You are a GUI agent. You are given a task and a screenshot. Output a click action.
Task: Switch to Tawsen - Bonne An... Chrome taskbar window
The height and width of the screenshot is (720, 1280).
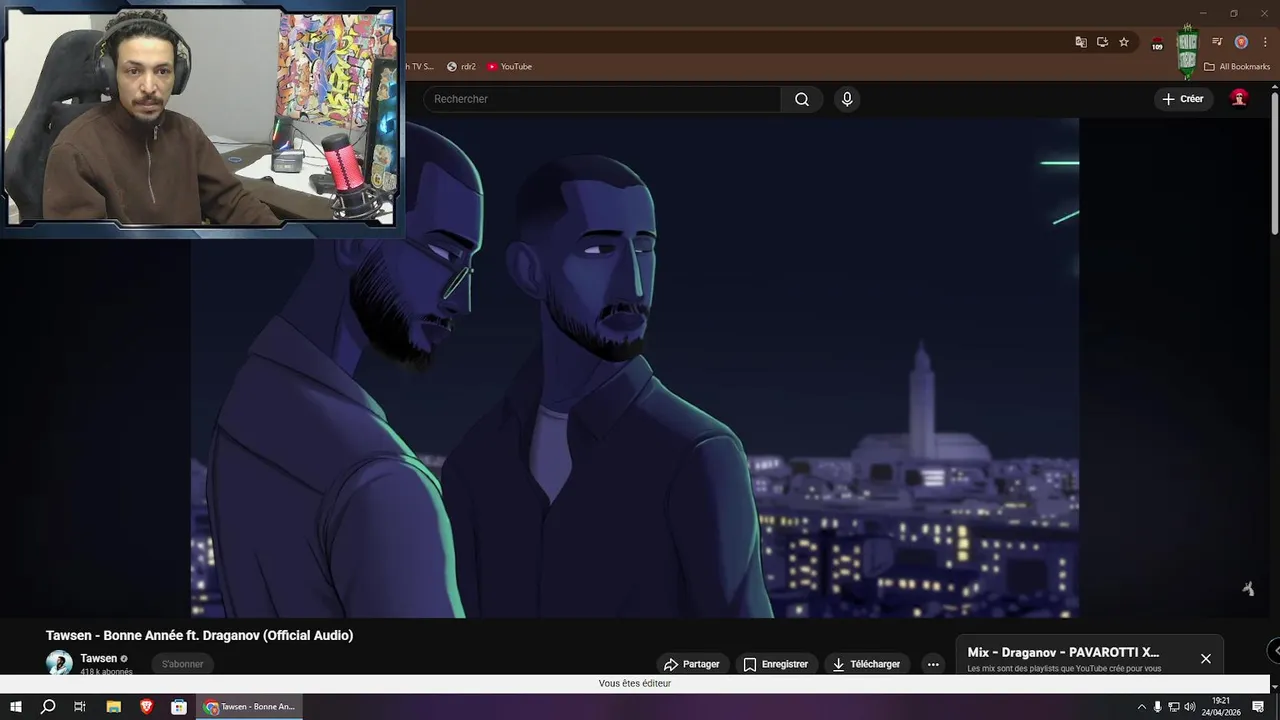tap(250, 707)
